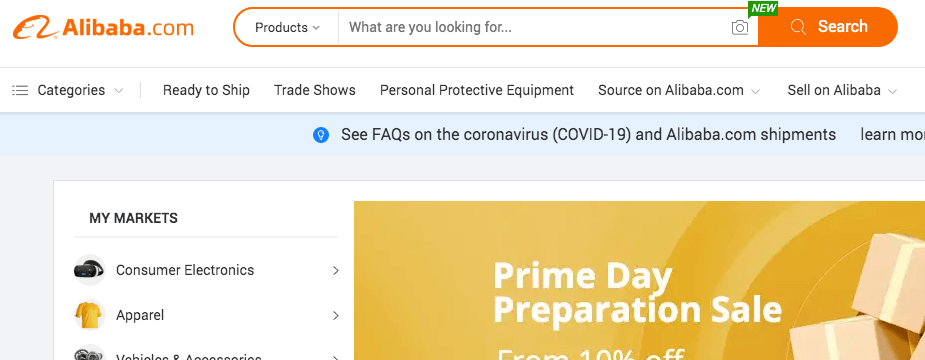Click the Categories hamburger list icon
Image resolution: width=925 pixels, height=360 pixels.
point(20,90)
